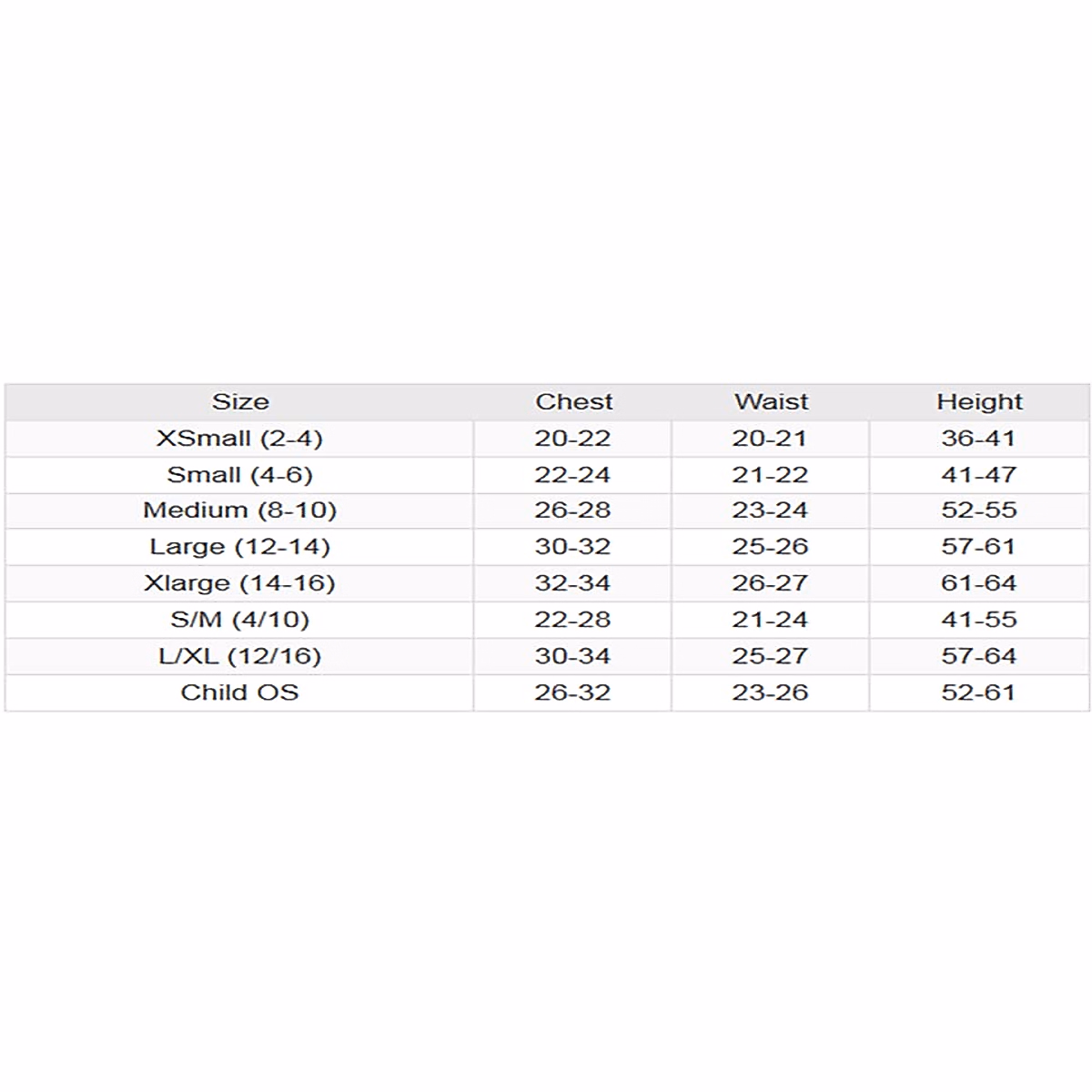Click the Height column header

pyautogui.click(x=979, y=401)
